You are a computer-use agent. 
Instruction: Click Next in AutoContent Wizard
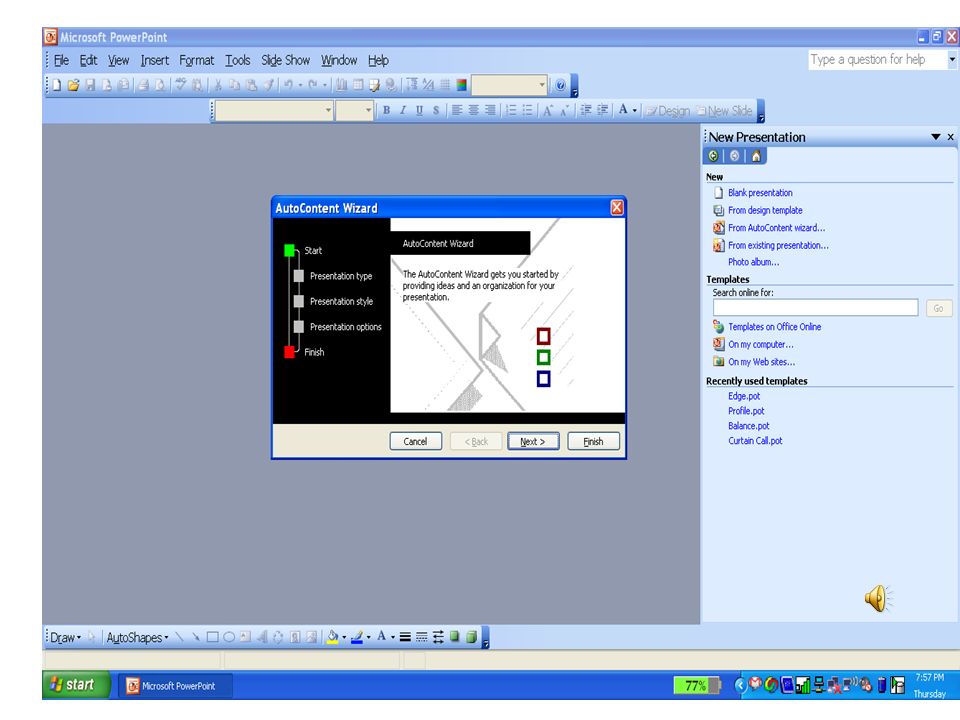point(533,441)
